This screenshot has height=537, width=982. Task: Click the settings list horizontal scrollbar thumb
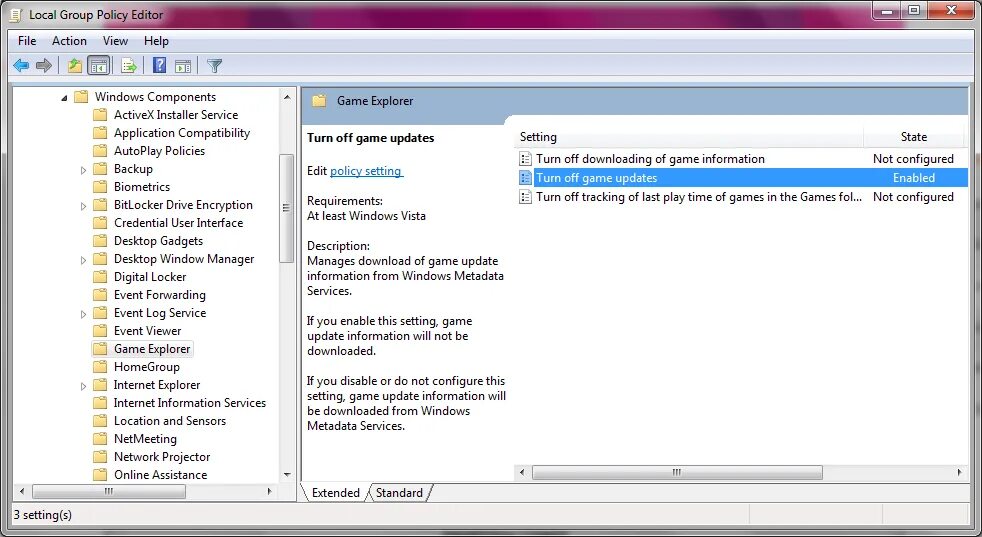[x=677, y=473]
